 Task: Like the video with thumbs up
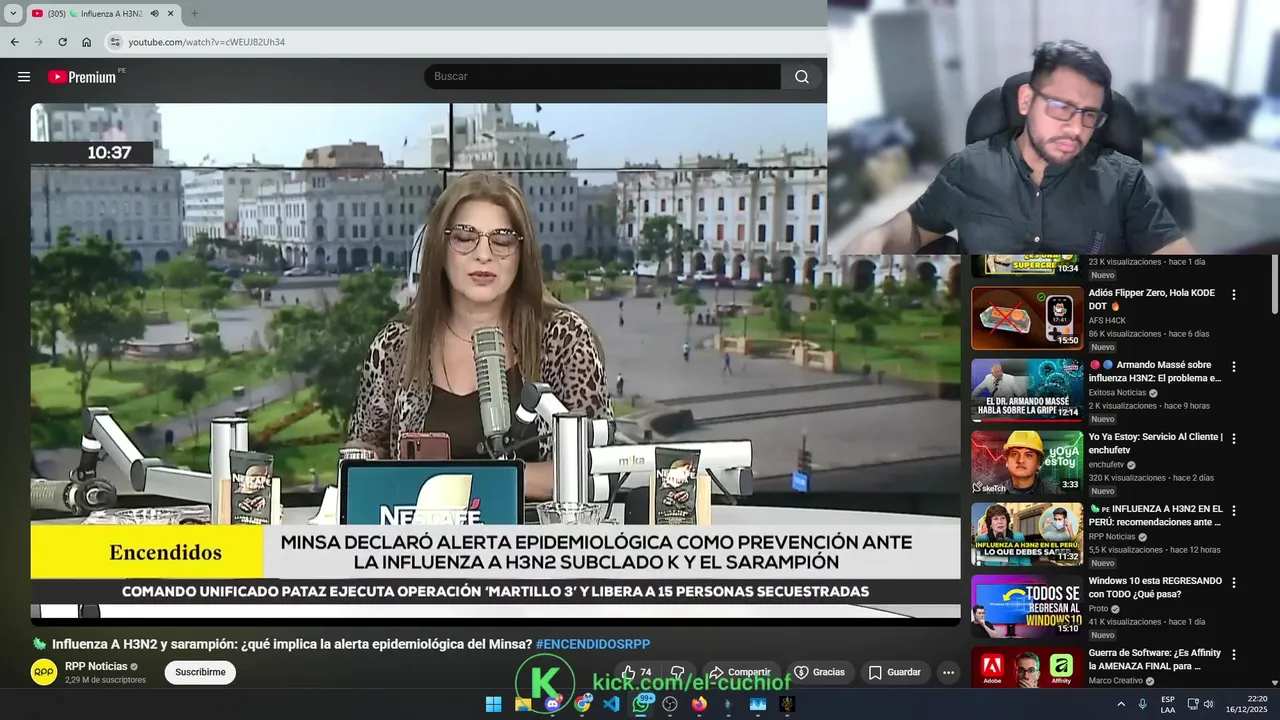pyautogui.click(x=636, y=672)
